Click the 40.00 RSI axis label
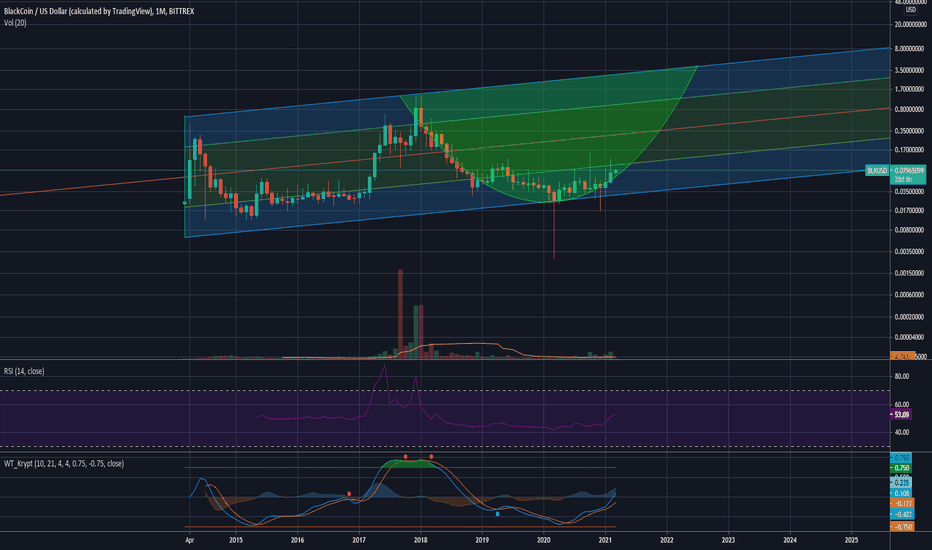The width and height of the screenshot is (932, 550). click(x=902, y=432)
